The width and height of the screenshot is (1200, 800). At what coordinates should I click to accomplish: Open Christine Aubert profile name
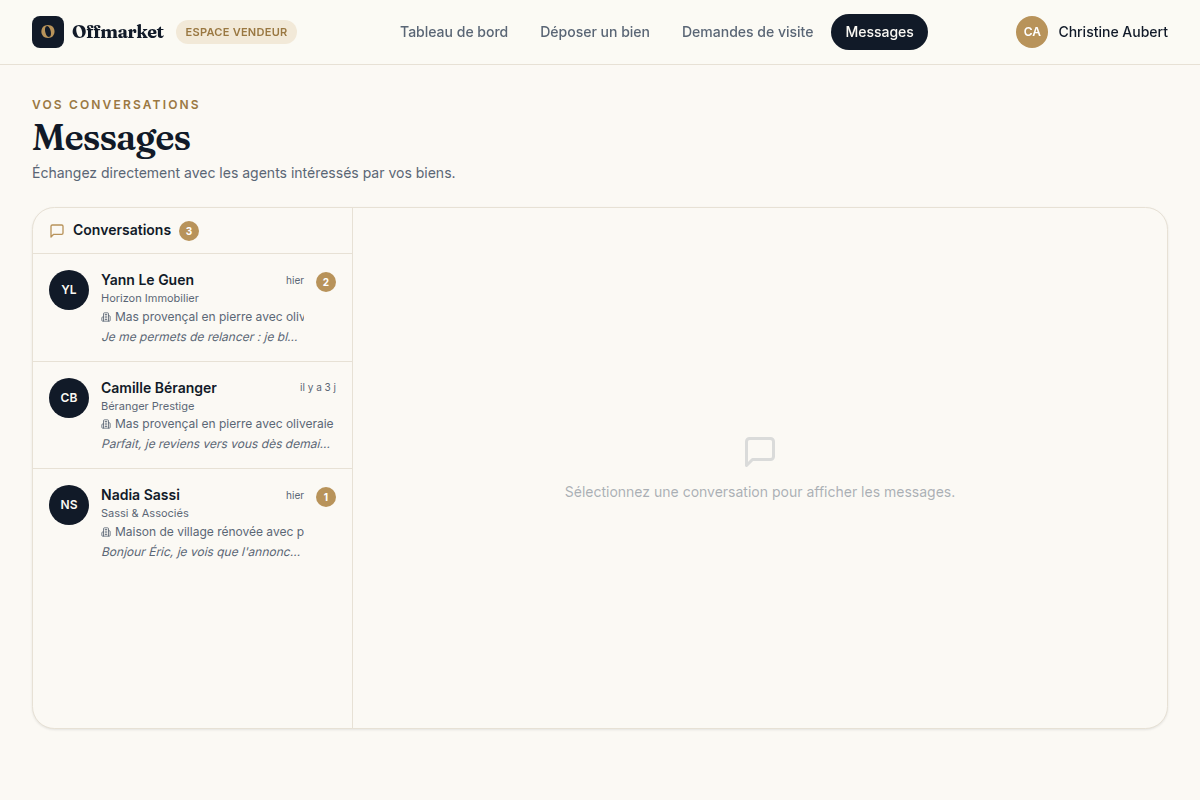1113,32
